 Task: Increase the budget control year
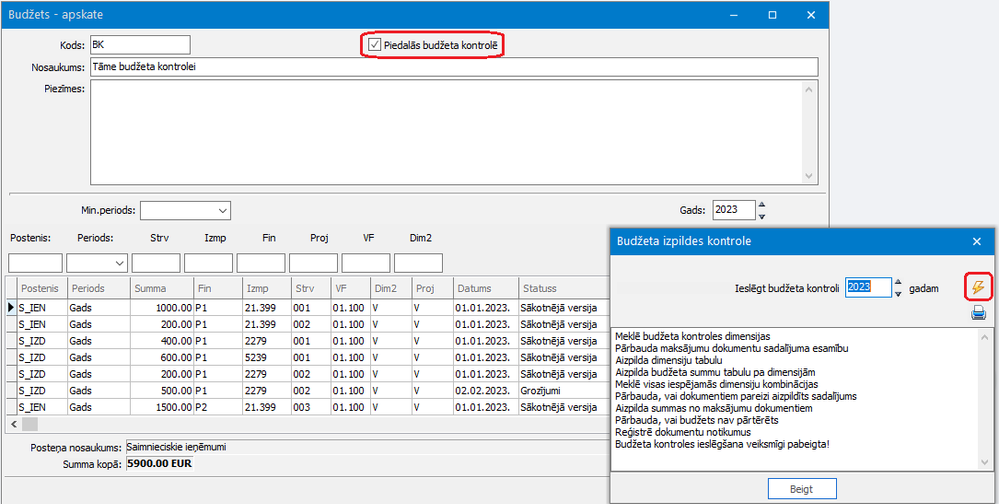pos(898,282)
